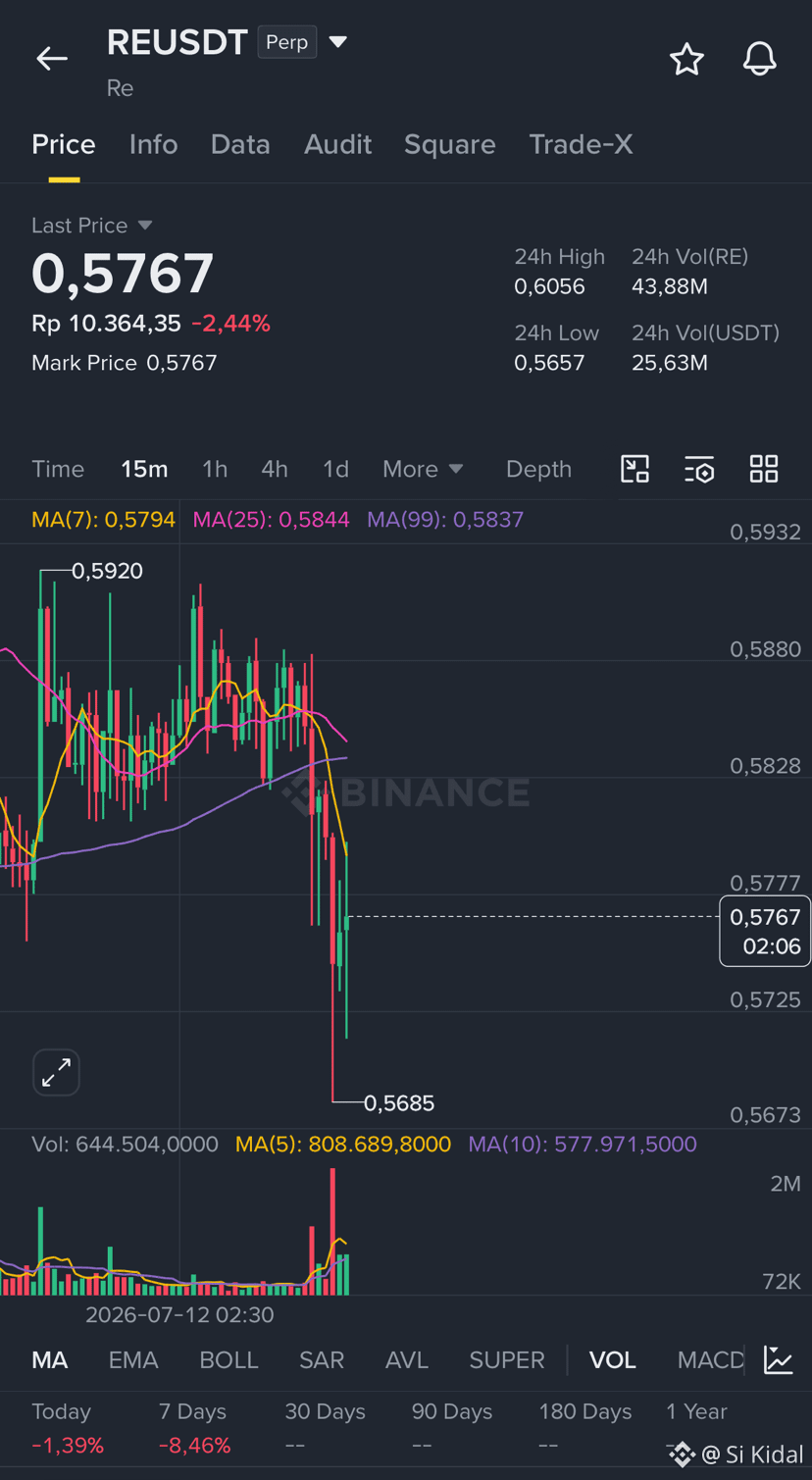Select the 1d chart interval

click(x=335, y=469)
